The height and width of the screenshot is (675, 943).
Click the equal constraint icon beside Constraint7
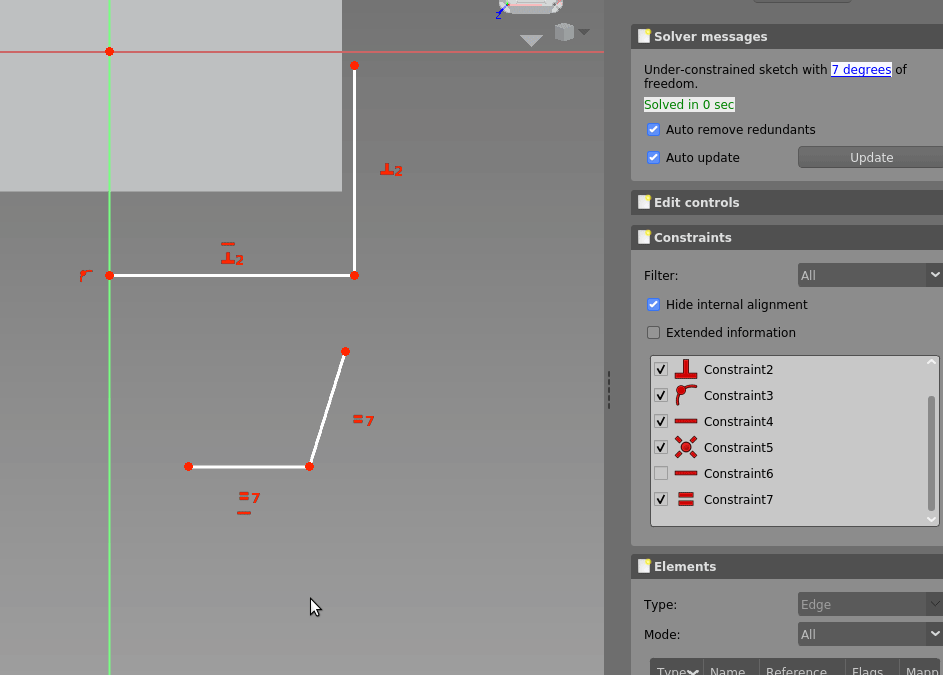click(x=685, y=499)
